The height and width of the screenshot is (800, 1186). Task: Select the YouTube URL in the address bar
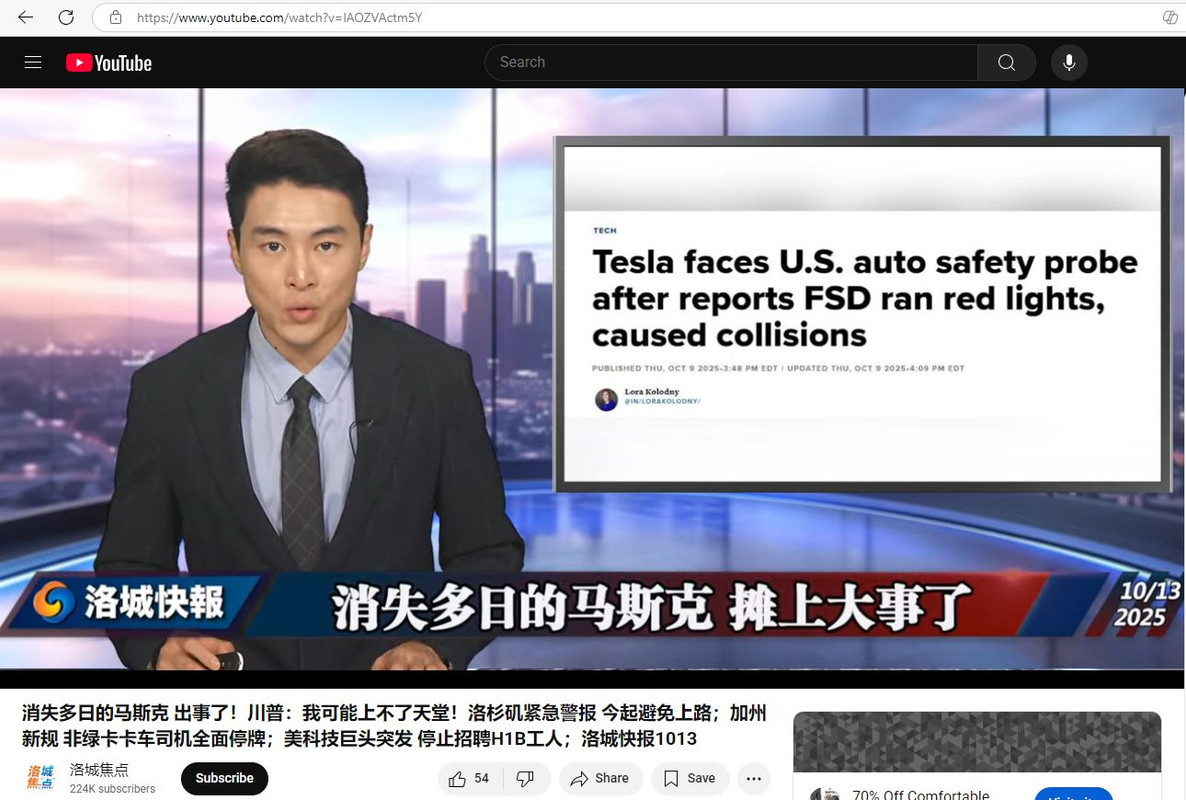(279, 17)
